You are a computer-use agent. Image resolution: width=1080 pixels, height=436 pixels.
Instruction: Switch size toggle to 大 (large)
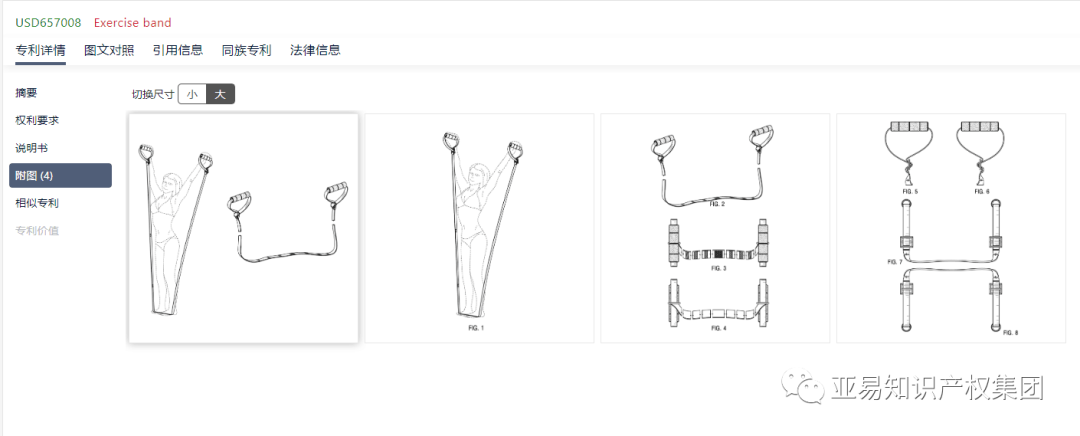[x=220, y=94]
